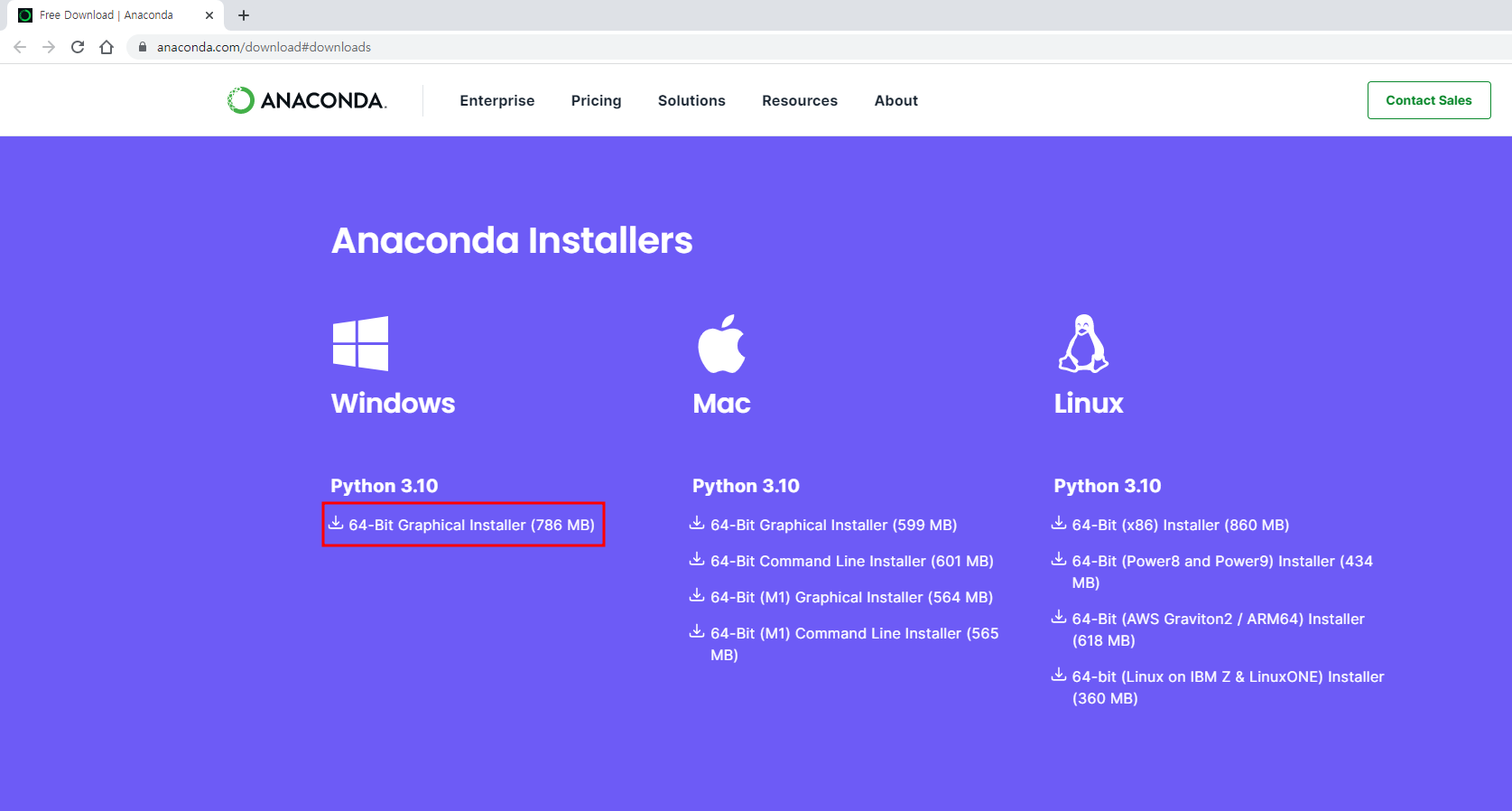
Task: Click download icon beside IBM Z LinuxONE installer
Action: [1059, 675]
